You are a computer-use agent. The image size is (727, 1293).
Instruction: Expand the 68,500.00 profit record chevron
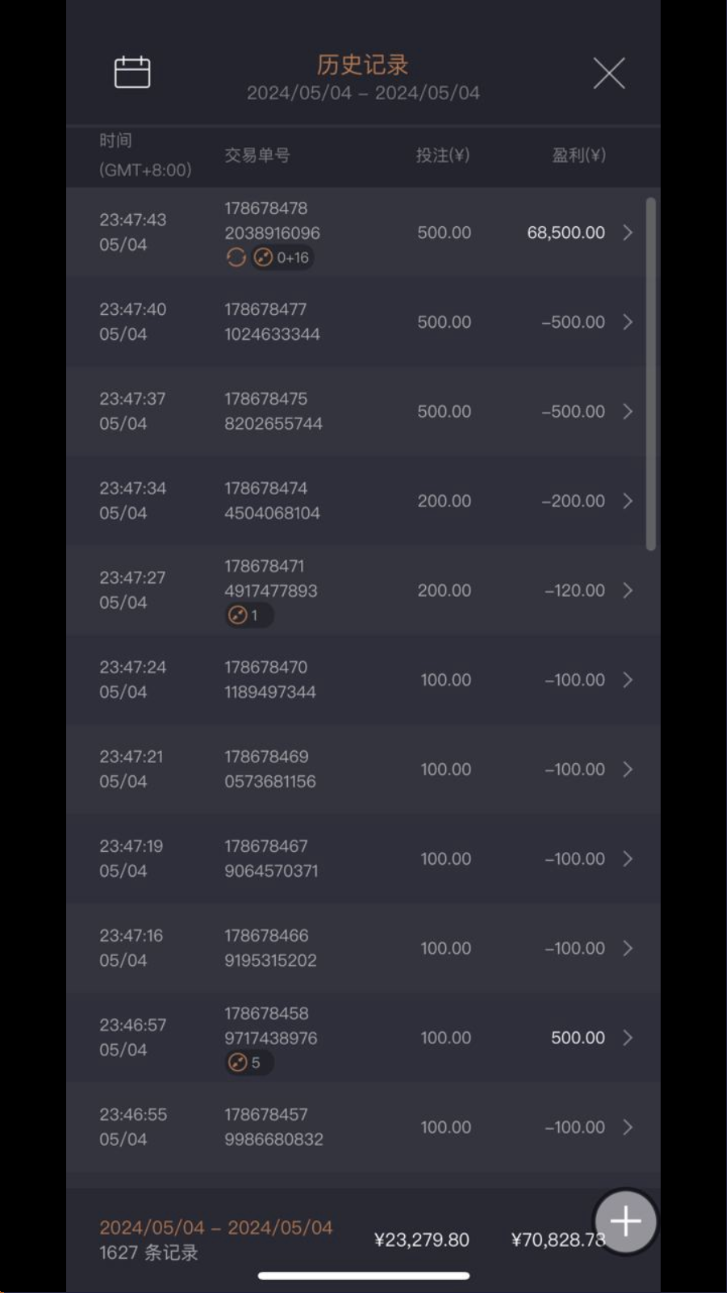click(628, 233)
